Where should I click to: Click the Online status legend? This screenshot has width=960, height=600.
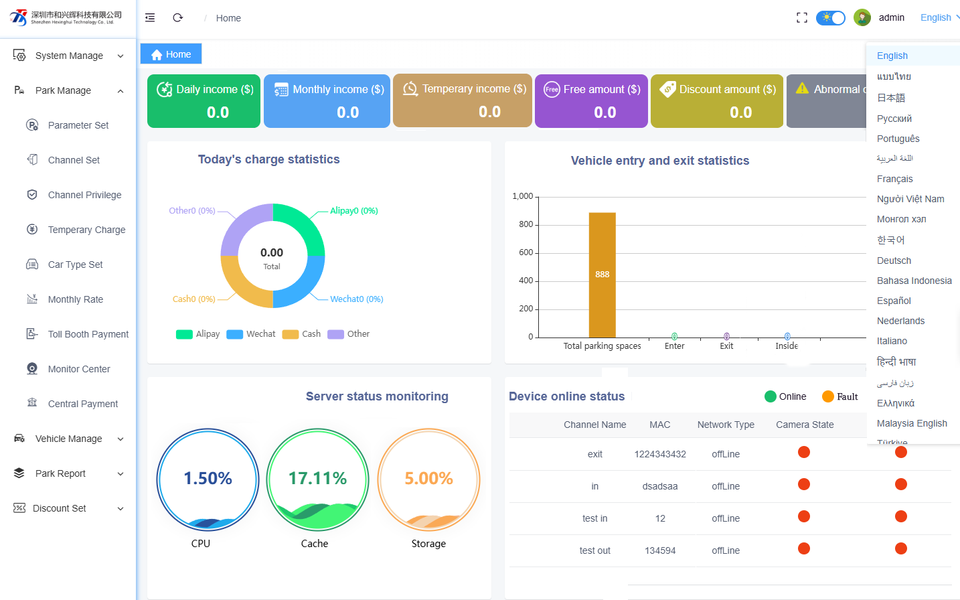[786, 397]
